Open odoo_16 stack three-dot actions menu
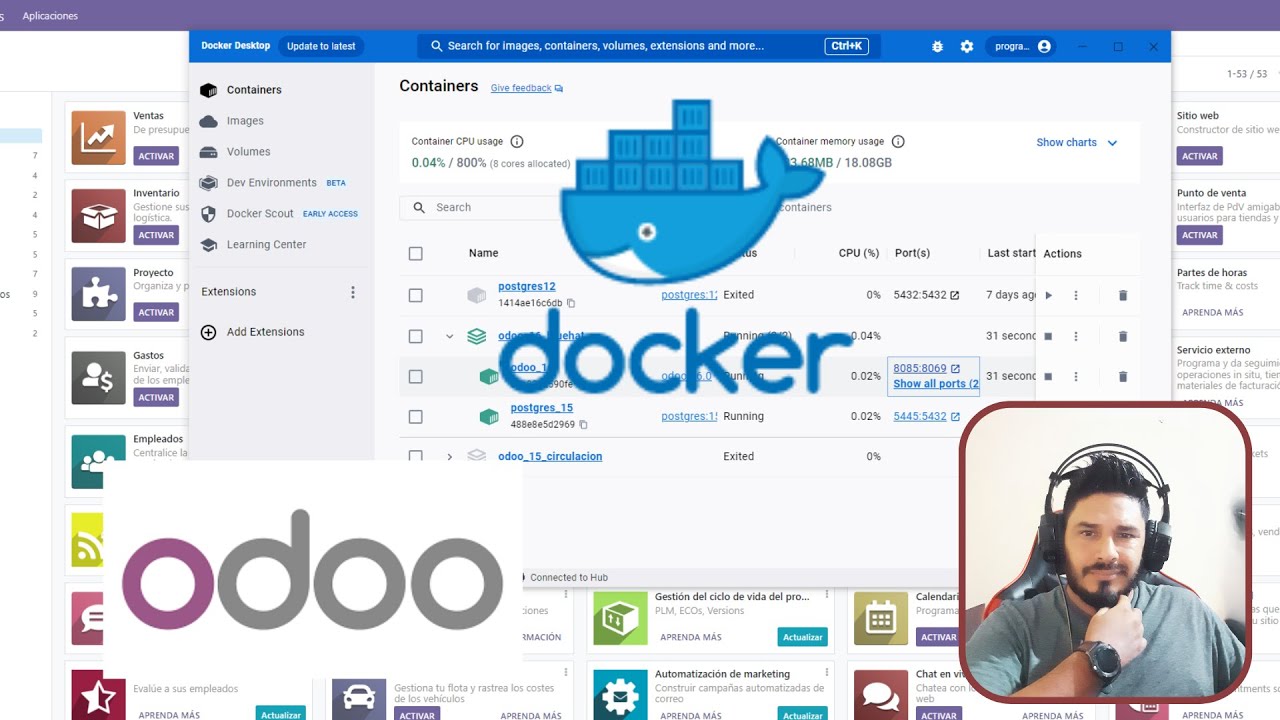 pos(1076,337)
